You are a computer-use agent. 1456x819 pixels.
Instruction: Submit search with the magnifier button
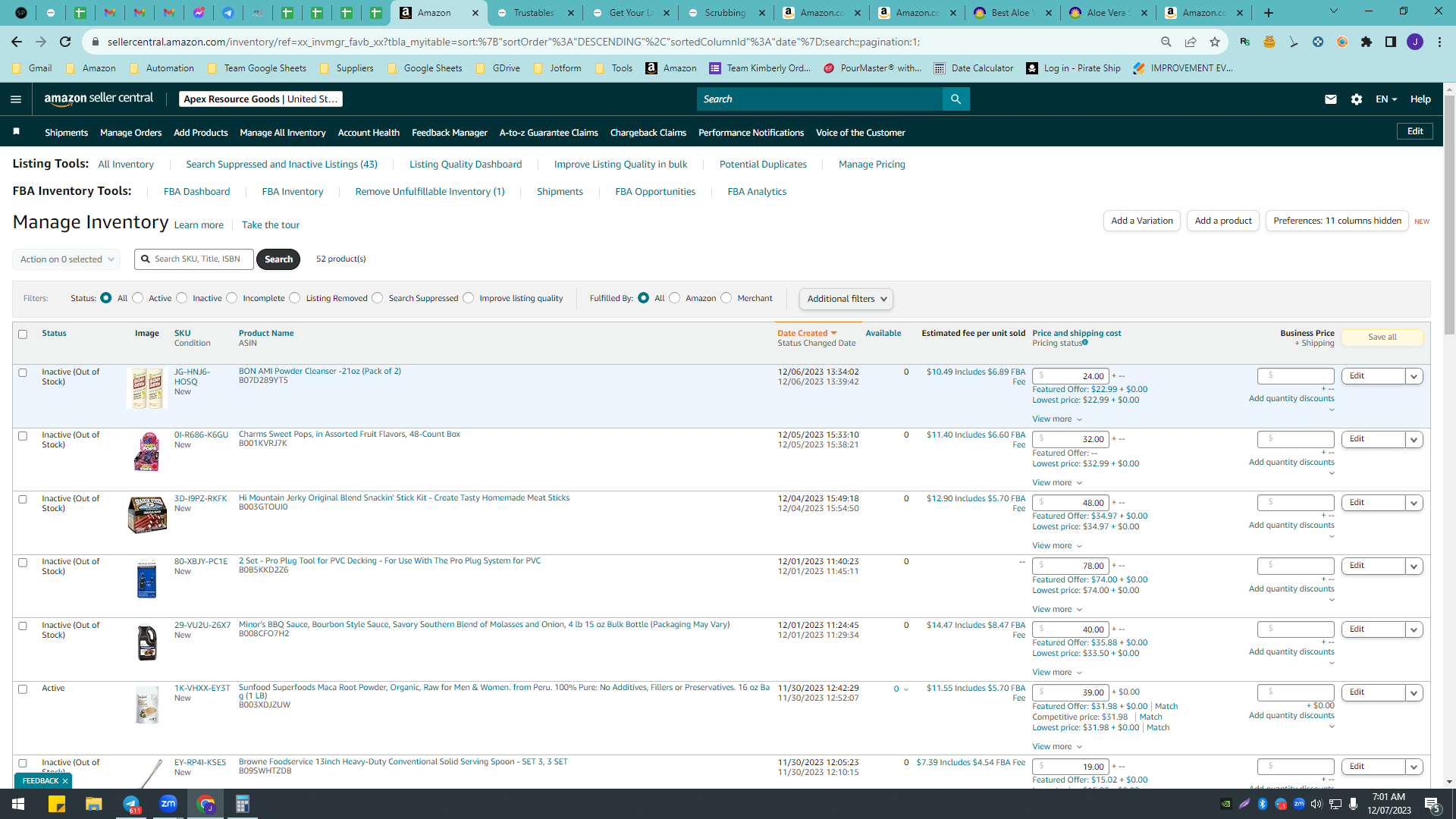955,99
